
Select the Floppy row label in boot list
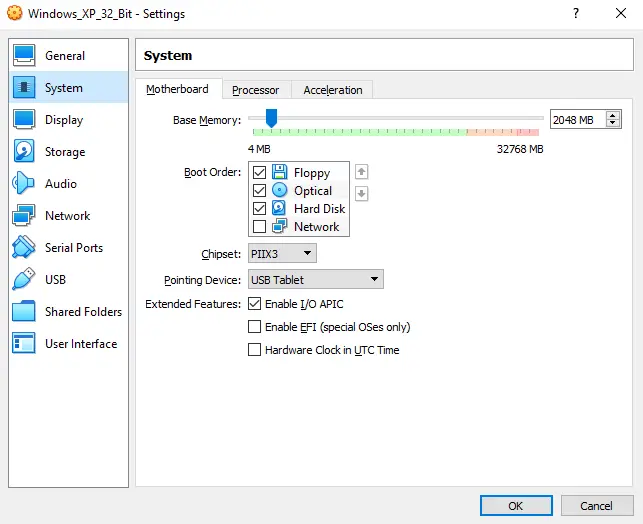coord(312,173)
